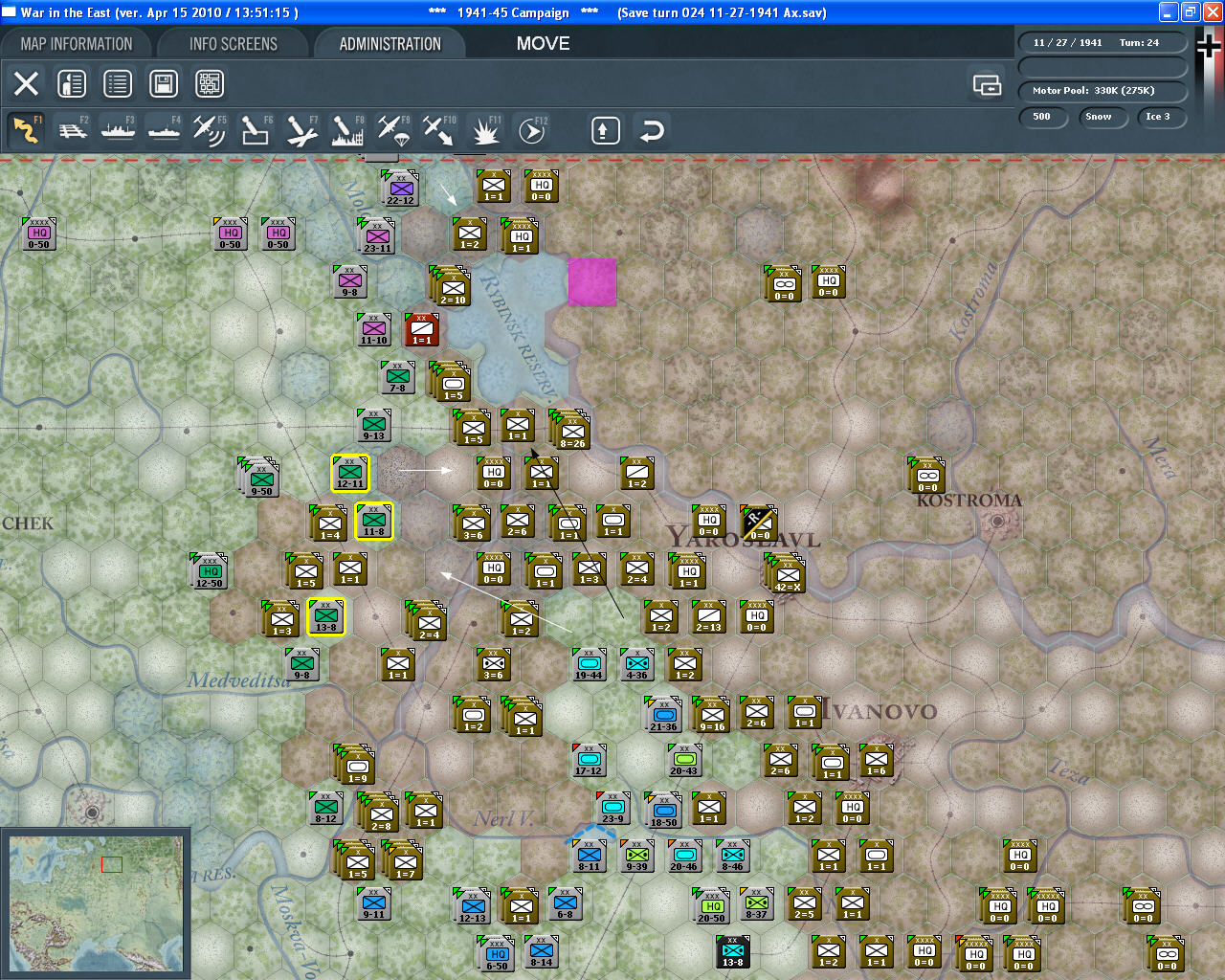This screenshot has height=980, width=1225.
Task: Switch to the MAP INFORMATION tab
Action: coord(77,44)
